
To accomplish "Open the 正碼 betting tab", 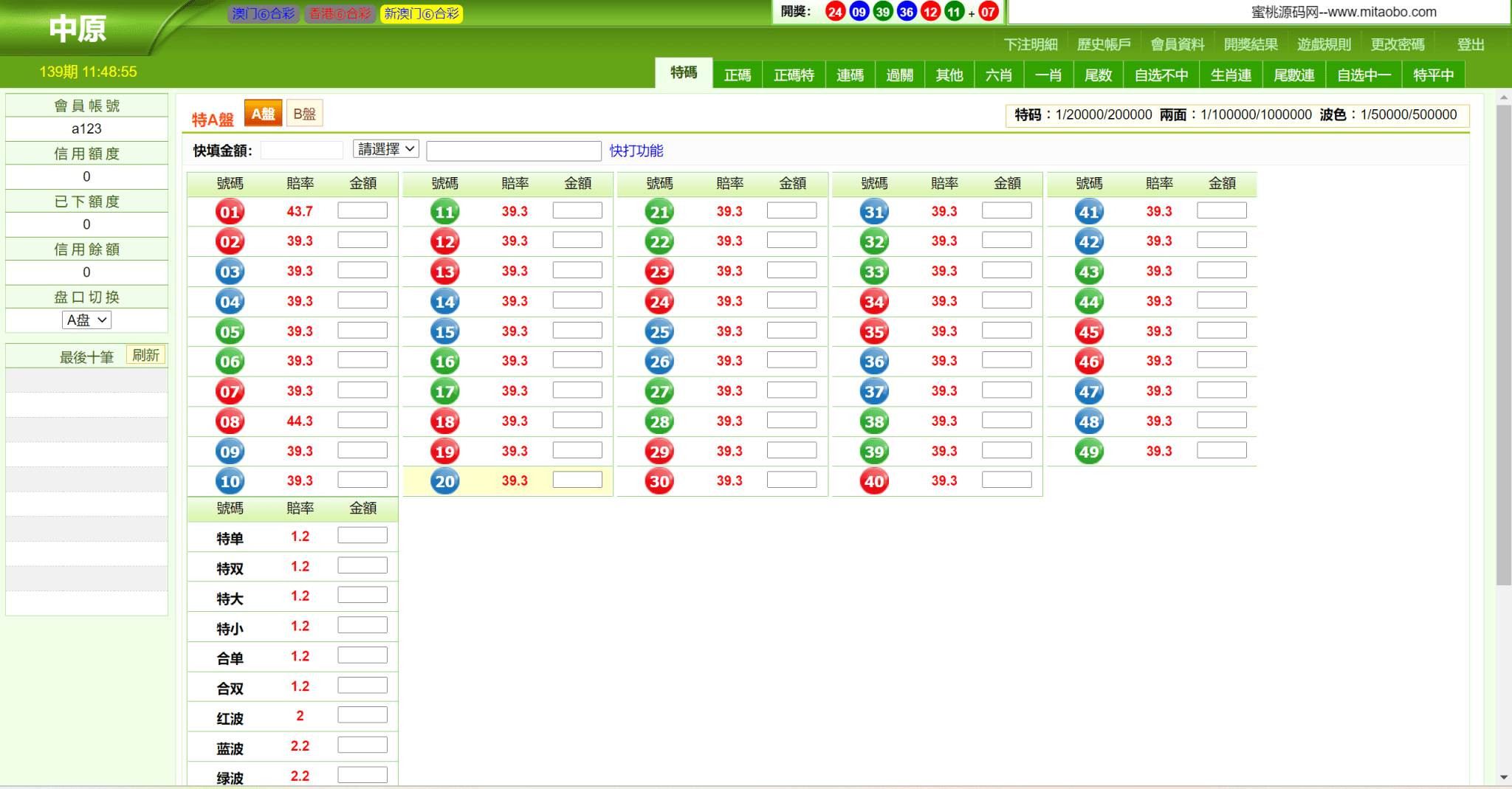I will [737, 75].
